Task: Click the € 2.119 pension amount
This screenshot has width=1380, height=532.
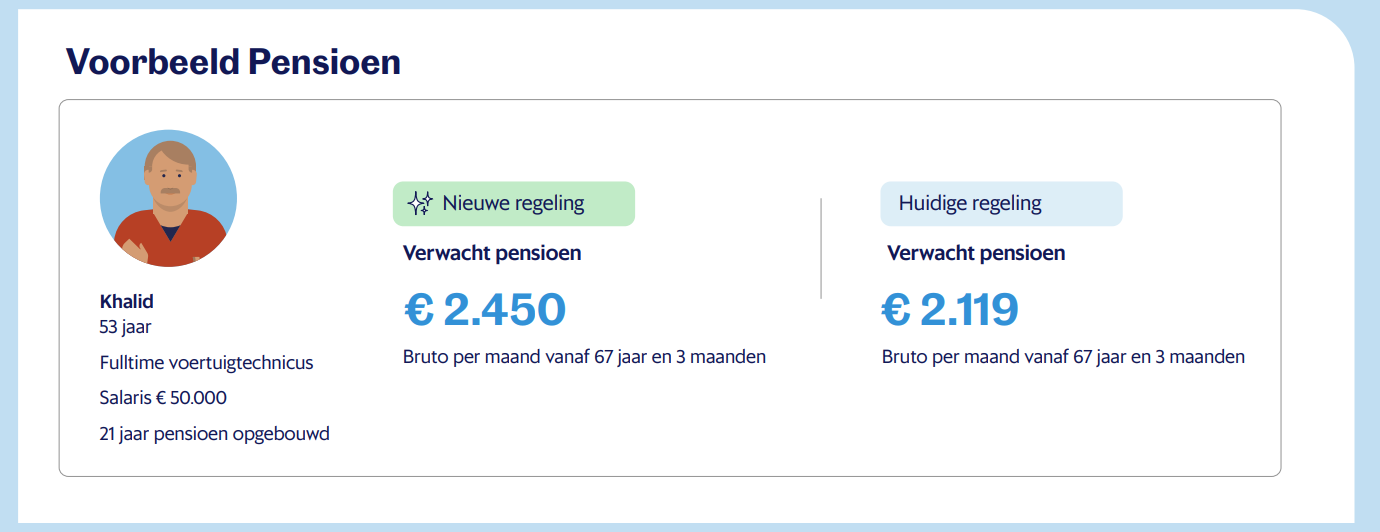Action: coord(950,310)
